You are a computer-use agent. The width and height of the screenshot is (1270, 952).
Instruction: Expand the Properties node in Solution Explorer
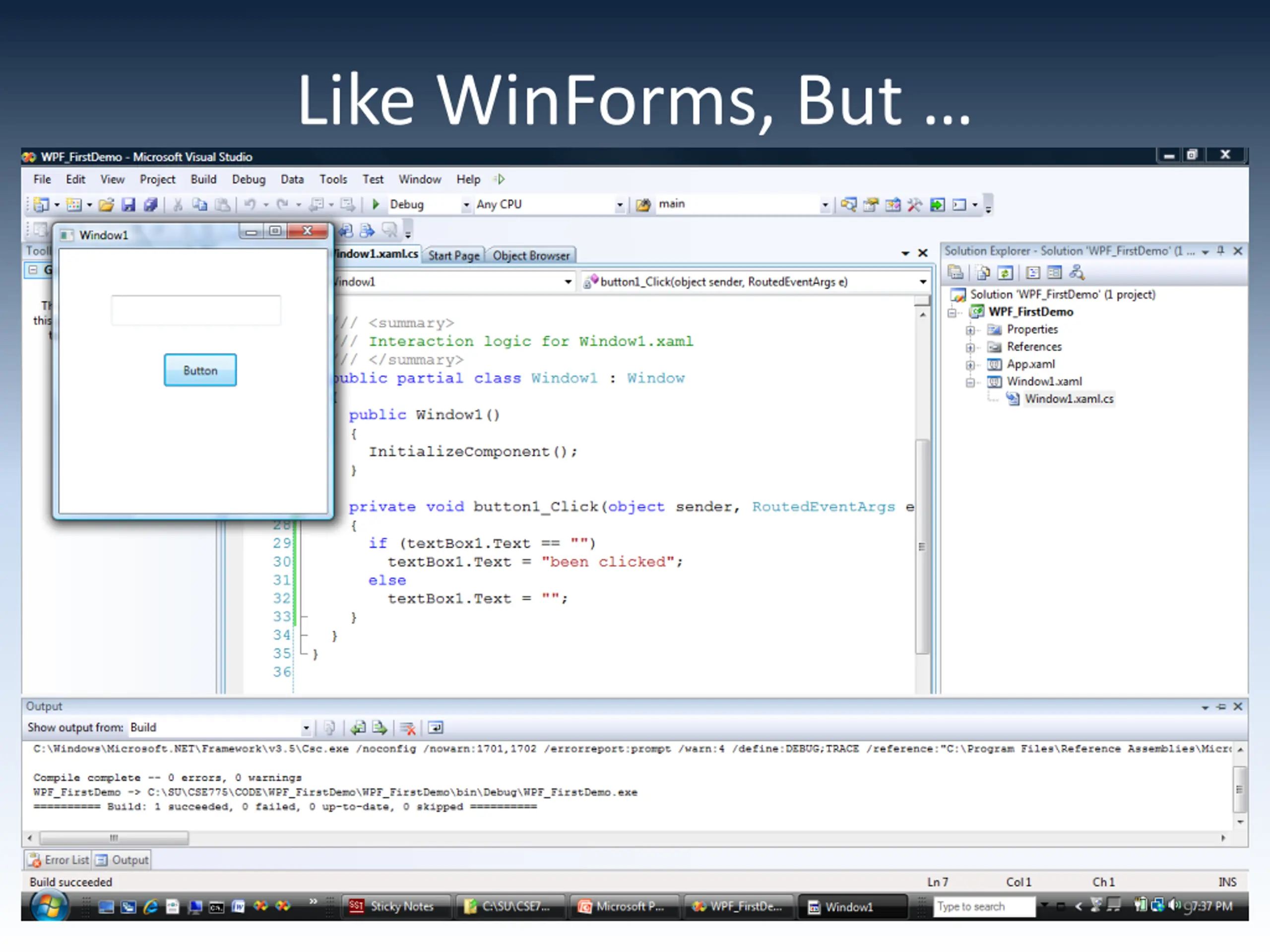click(x=970, y=330)
